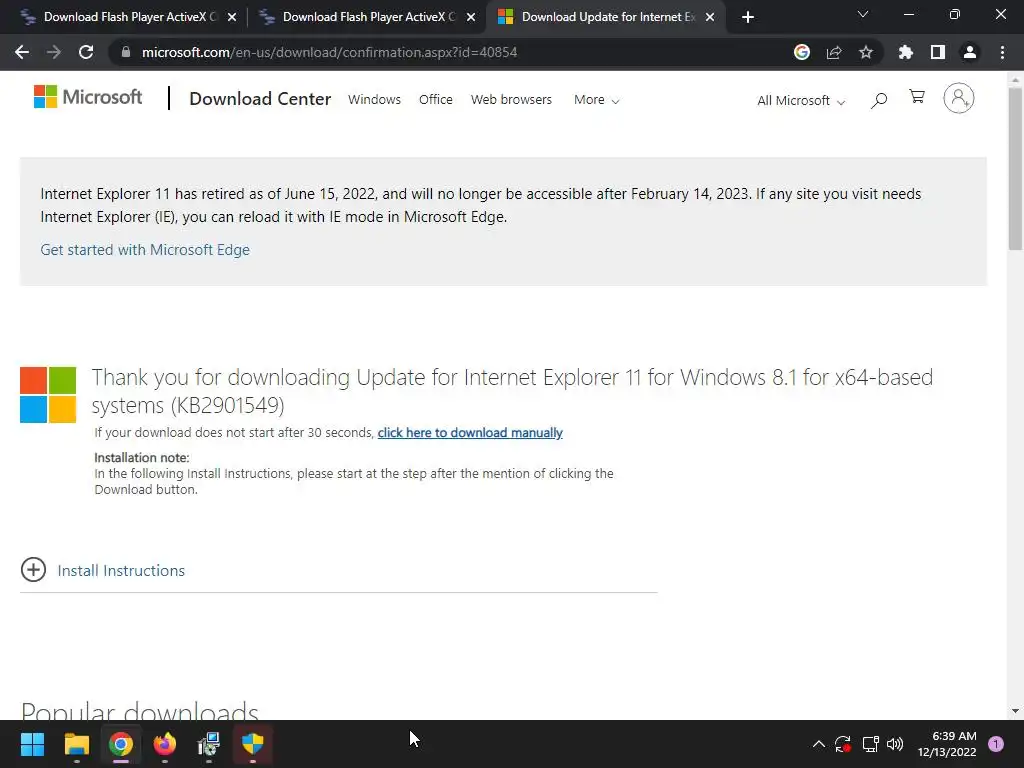Image resolution: width=1024 pixels, height=768 pixels.
Task: Expand the More menu in Download Center
Action: [x=596, y=100]
